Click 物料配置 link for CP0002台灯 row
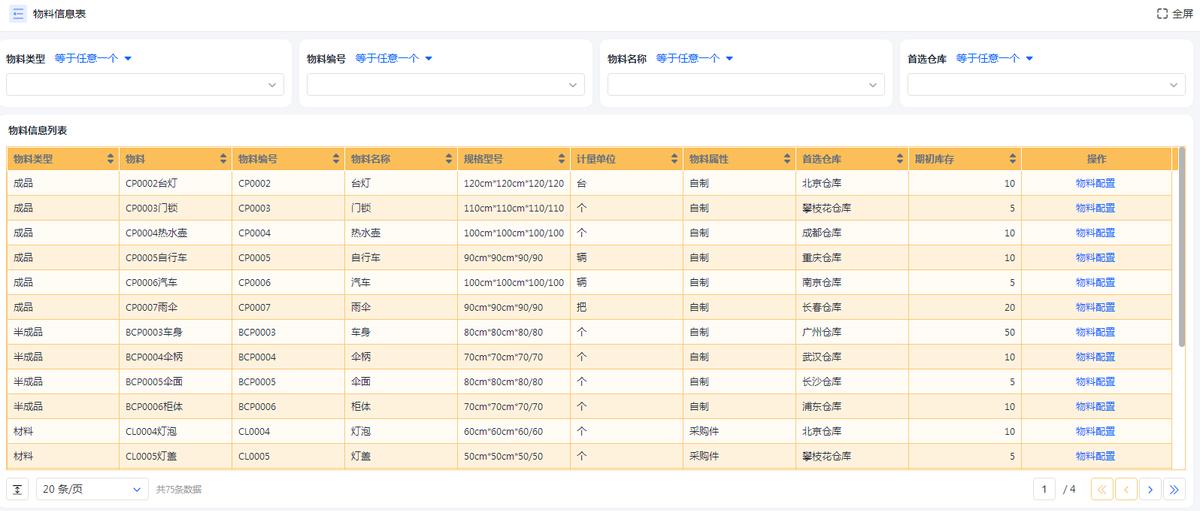This screenshot has height=511, width=1200. coord(1095,183)
